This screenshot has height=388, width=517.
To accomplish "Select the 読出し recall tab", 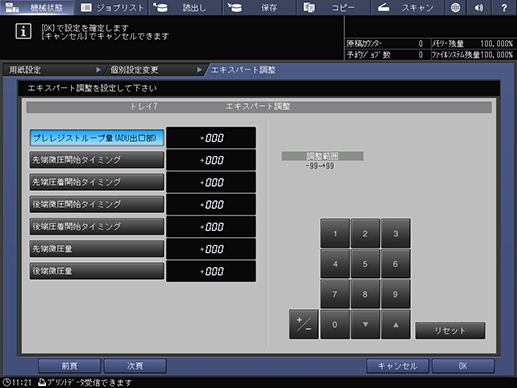I will coord(185,7).
